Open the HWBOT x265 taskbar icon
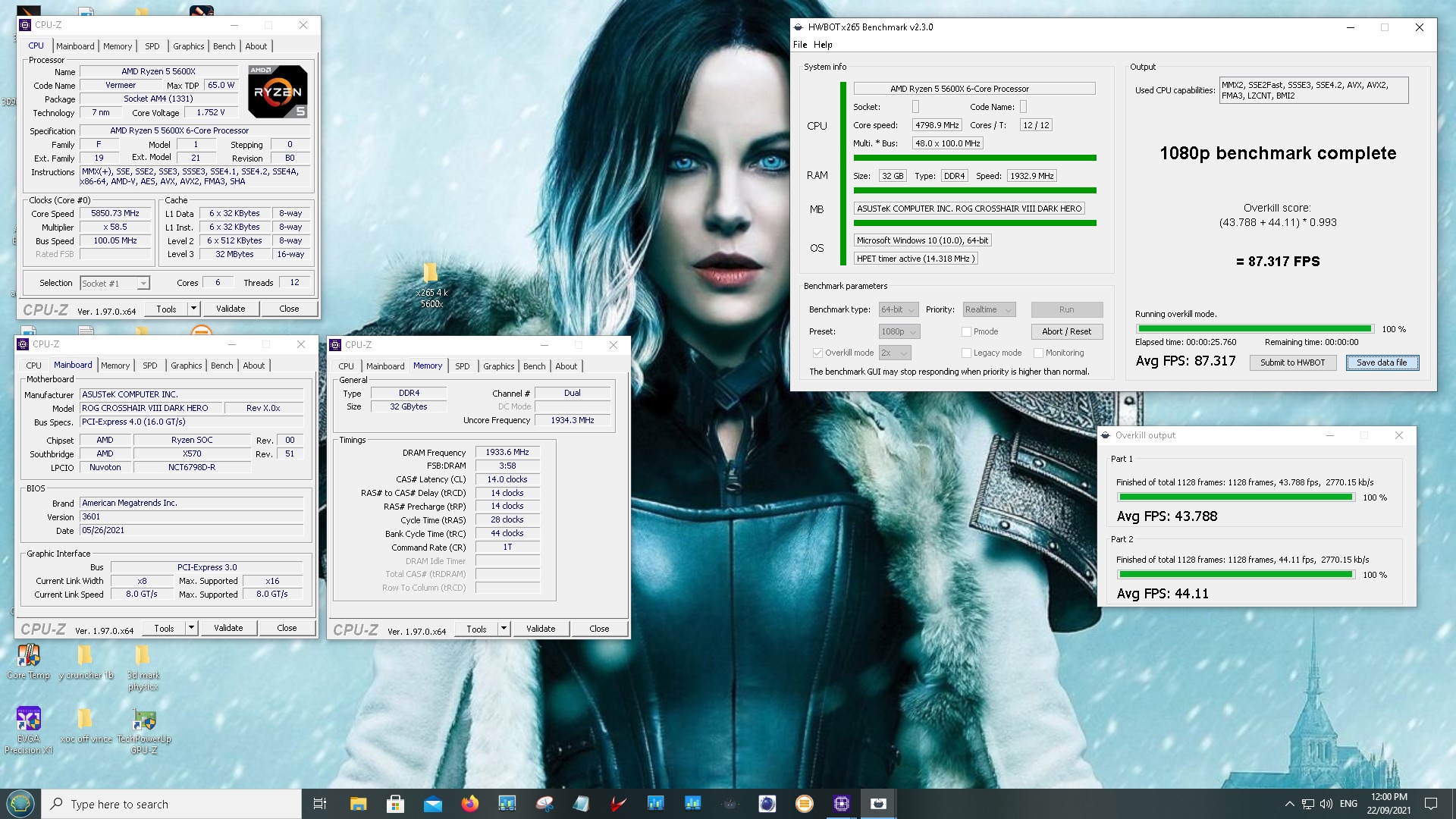1456x819 pixels. point(878,804)
